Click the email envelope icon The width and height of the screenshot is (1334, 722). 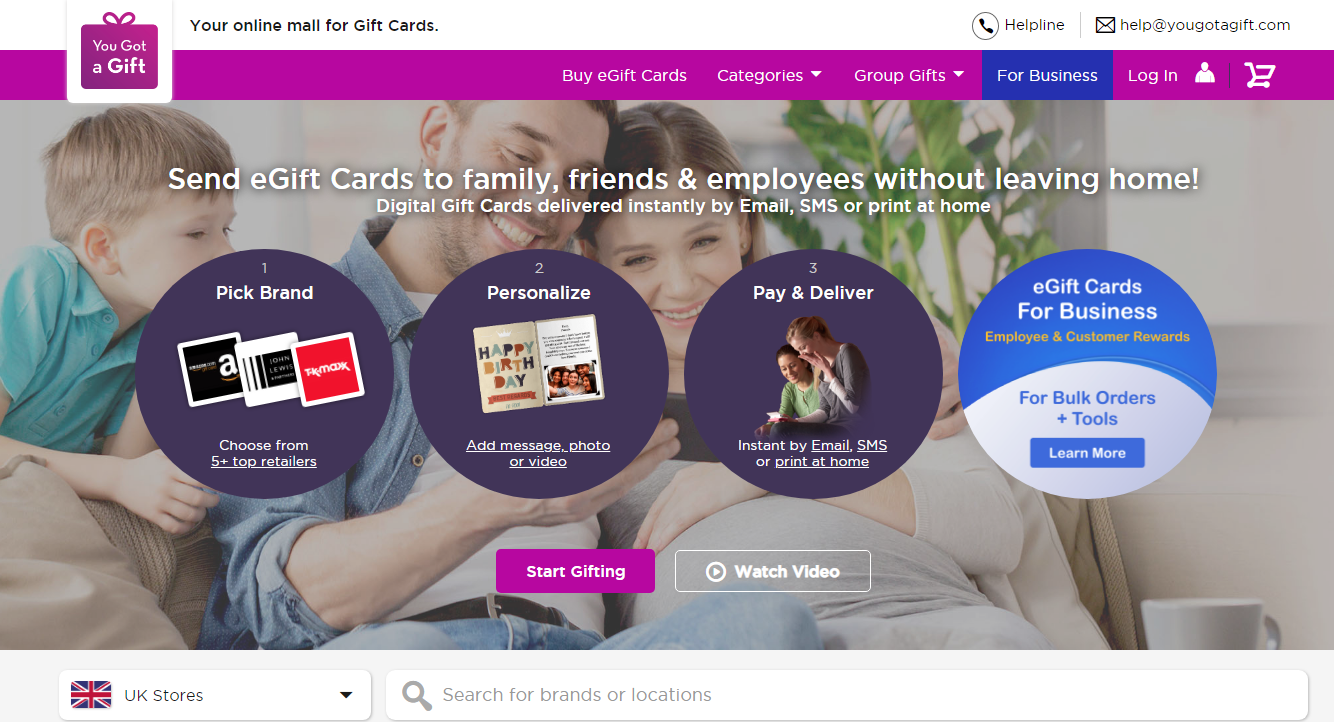[1105, 26]
